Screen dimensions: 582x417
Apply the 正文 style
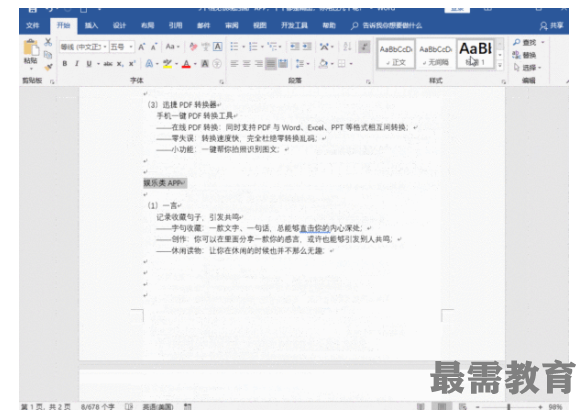point(396,54)
